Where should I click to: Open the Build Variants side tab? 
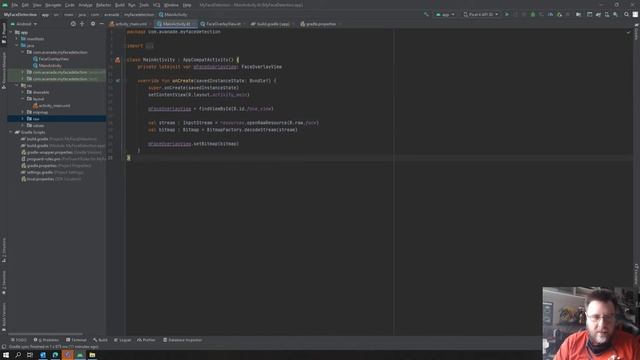(4, 316)
